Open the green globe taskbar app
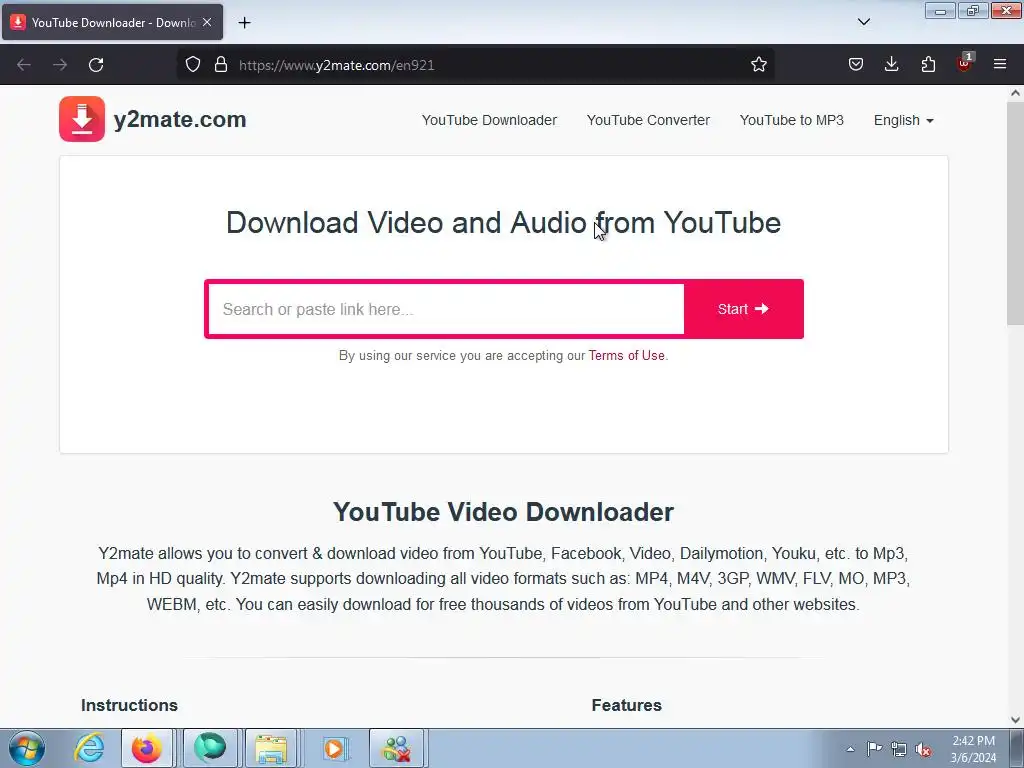Viewport: 1024px width, 768px height. point(210,748)
